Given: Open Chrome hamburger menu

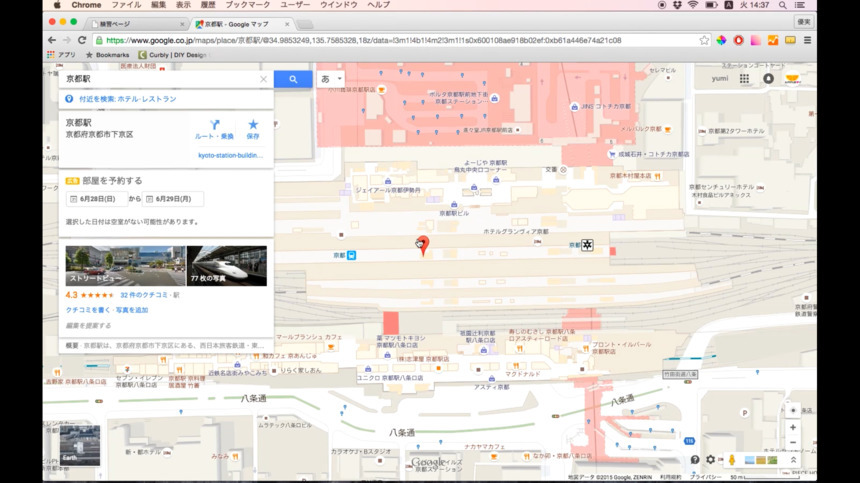Looking at the screenshot, I should 807,40.
